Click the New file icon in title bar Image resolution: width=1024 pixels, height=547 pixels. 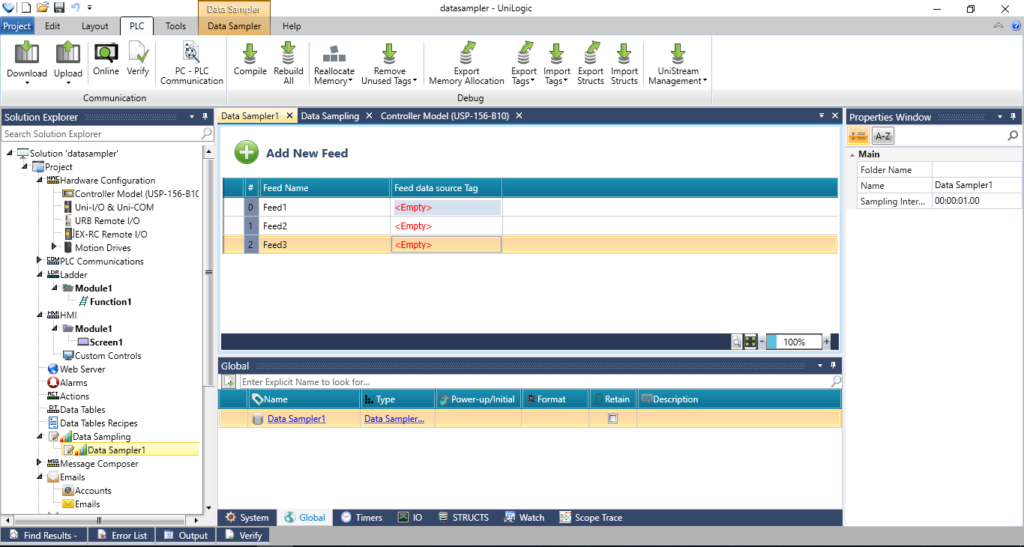coord(26,8)
